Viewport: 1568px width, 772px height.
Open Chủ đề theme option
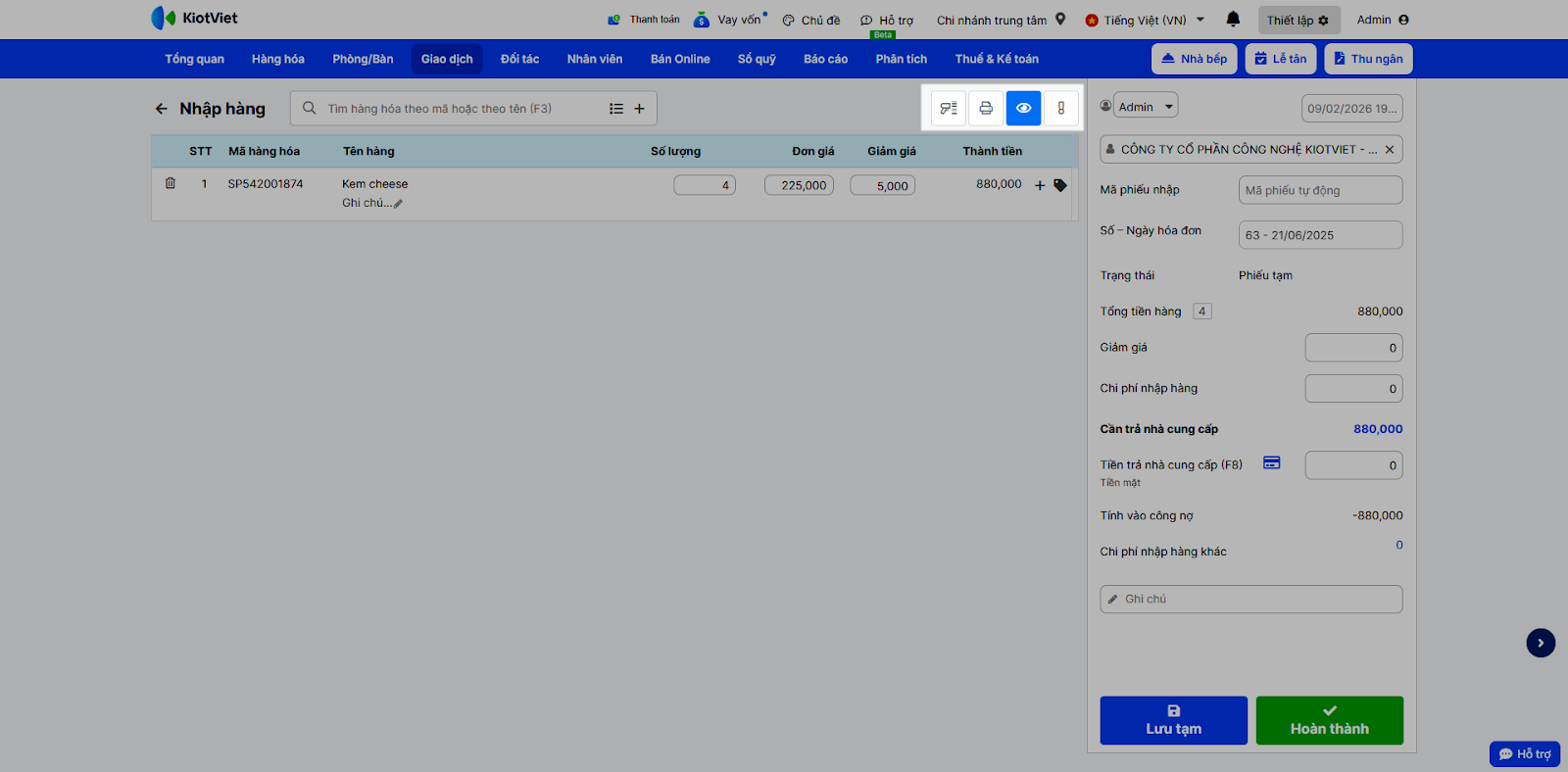(811, 20)
